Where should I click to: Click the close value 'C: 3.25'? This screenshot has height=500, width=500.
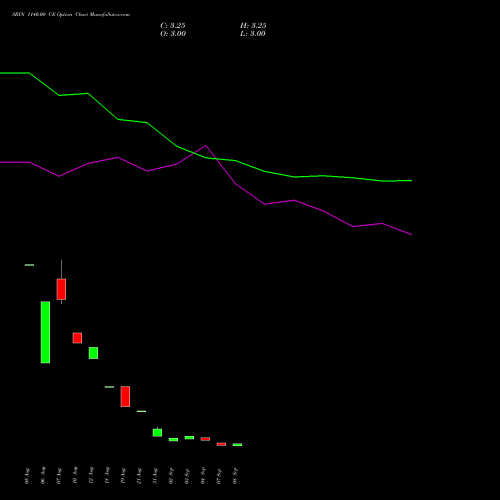pyautogui.click(x=173, y=26)
